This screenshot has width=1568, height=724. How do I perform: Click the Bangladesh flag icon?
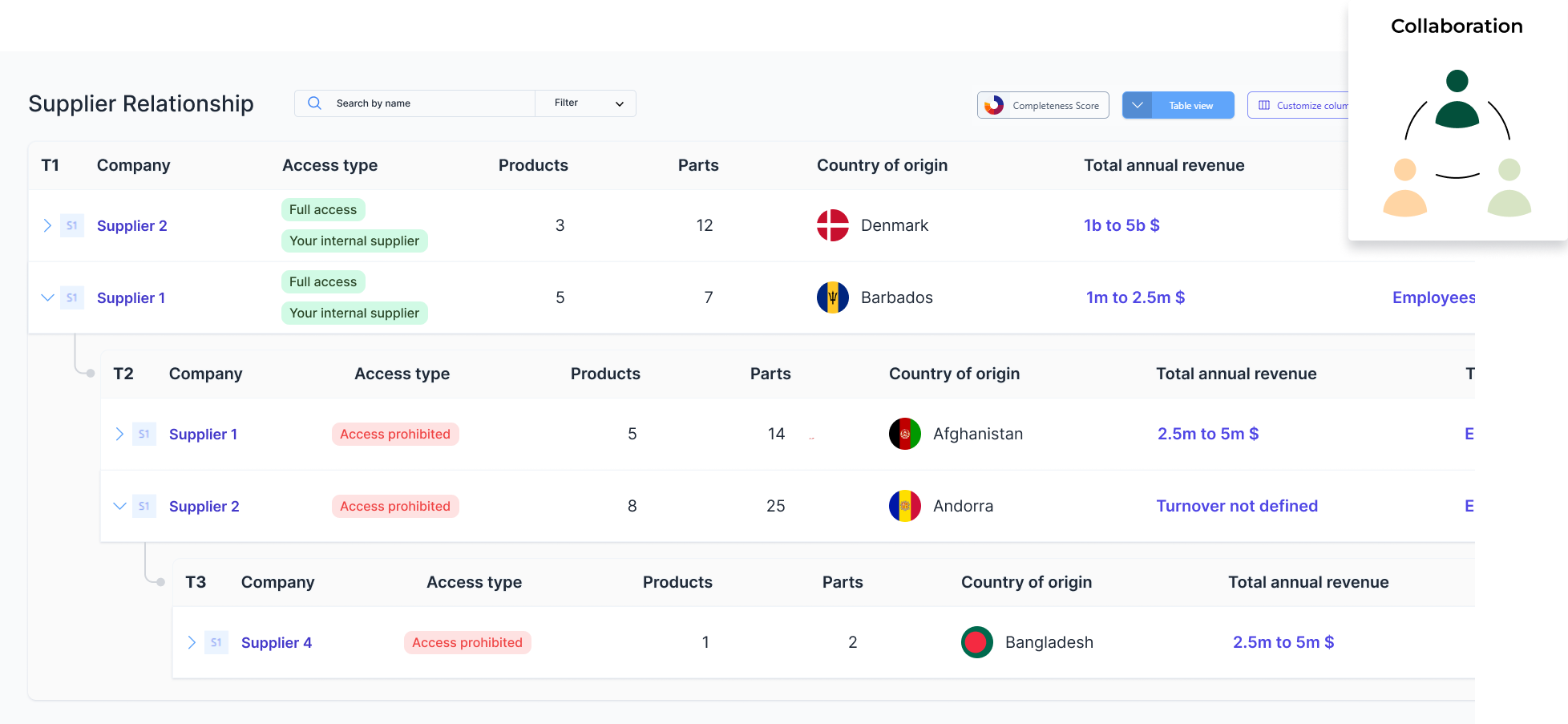point(977,642)
